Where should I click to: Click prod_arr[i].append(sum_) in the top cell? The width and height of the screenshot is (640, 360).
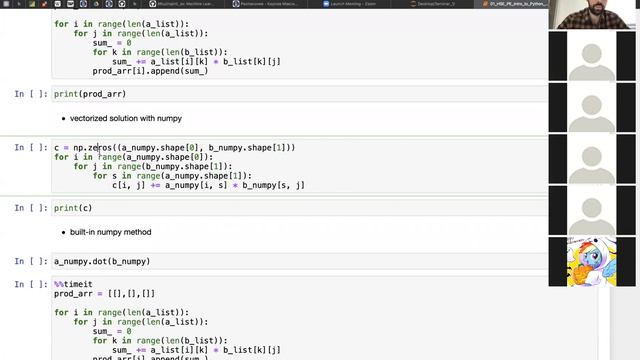point(150,71)
